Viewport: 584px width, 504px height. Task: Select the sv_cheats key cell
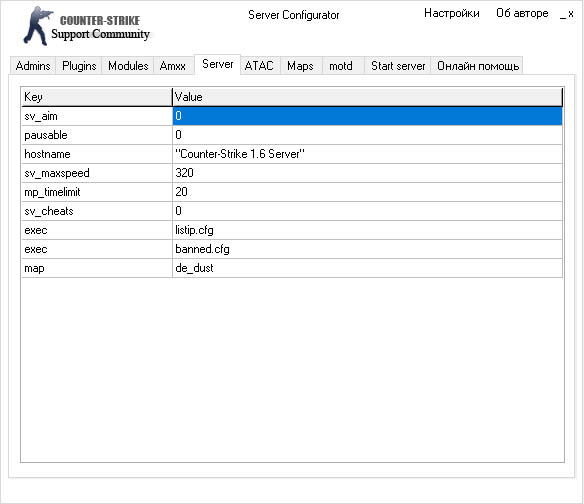coord(97,211)
